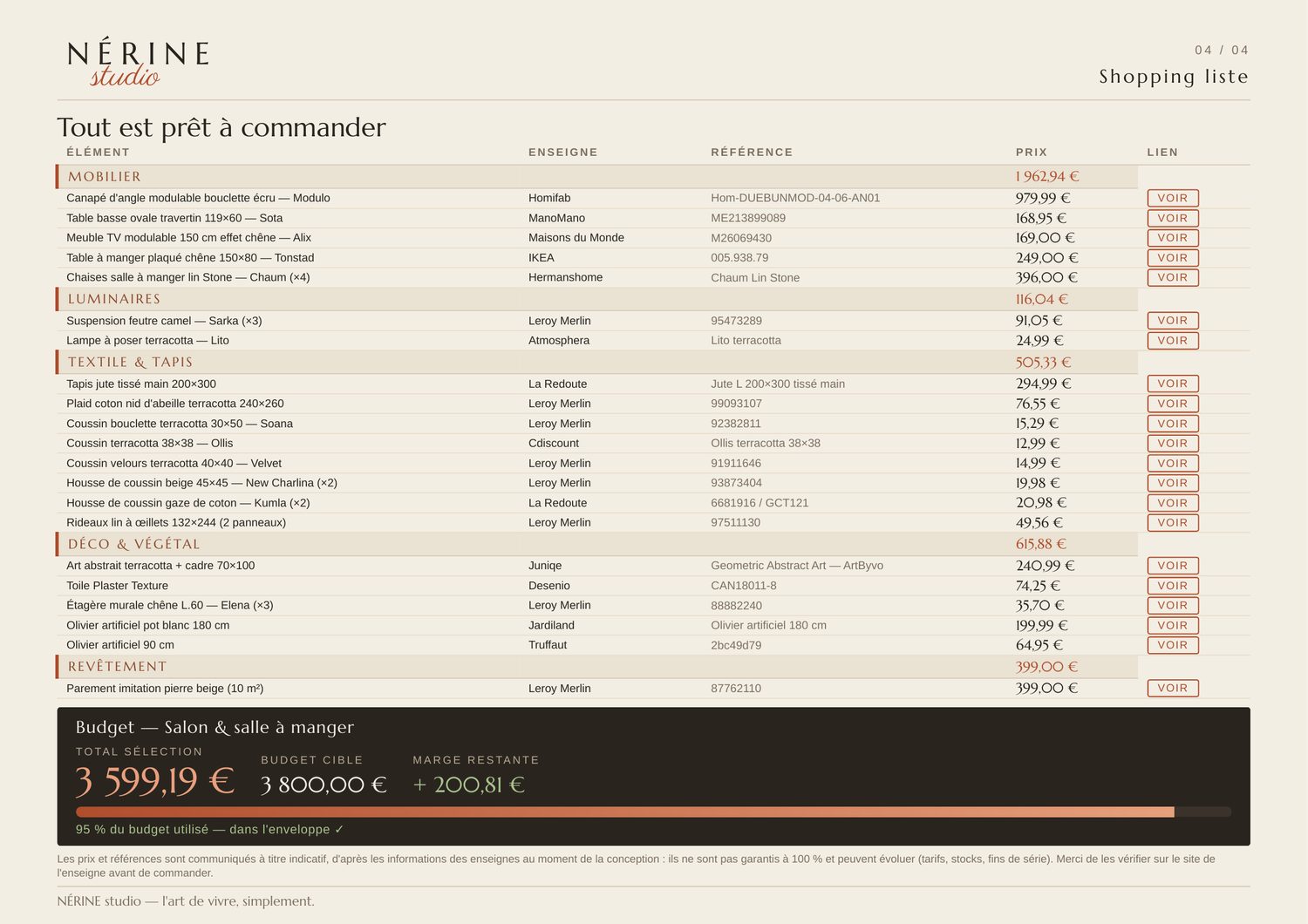The image size is (1308, 924).
Task: Click the LIEN column header
Action: 1162,152
